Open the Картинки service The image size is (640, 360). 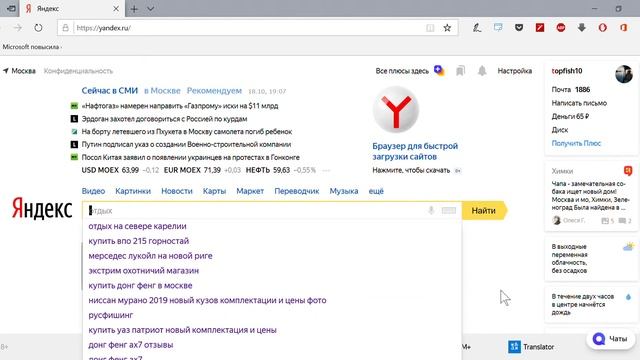(133, 191)
